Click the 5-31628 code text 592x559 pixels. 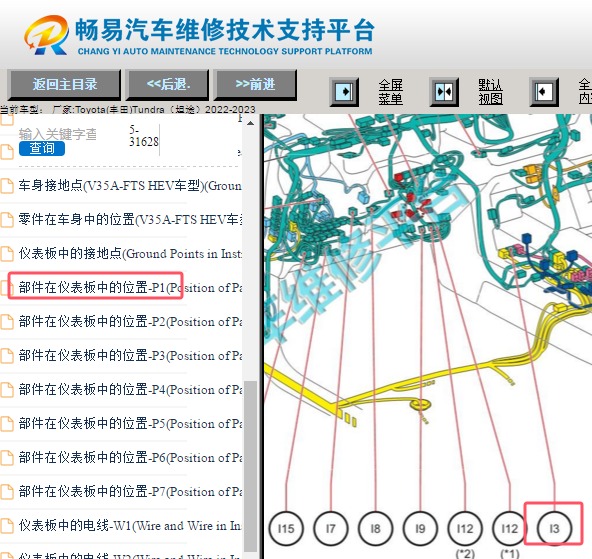point(144,136)
